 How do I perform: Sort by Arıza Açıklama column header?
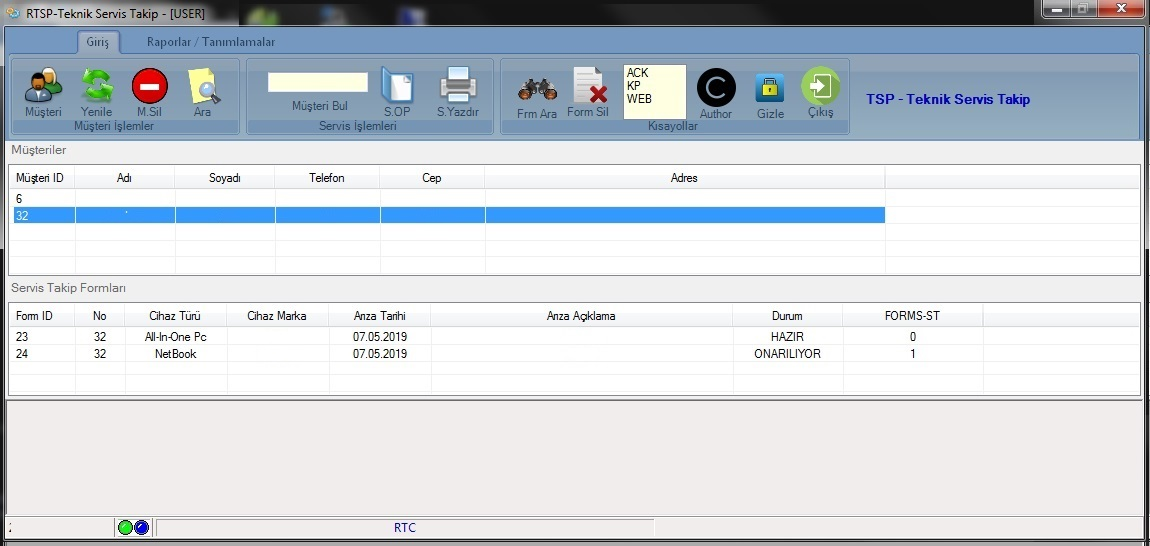(x=582, y=316)
